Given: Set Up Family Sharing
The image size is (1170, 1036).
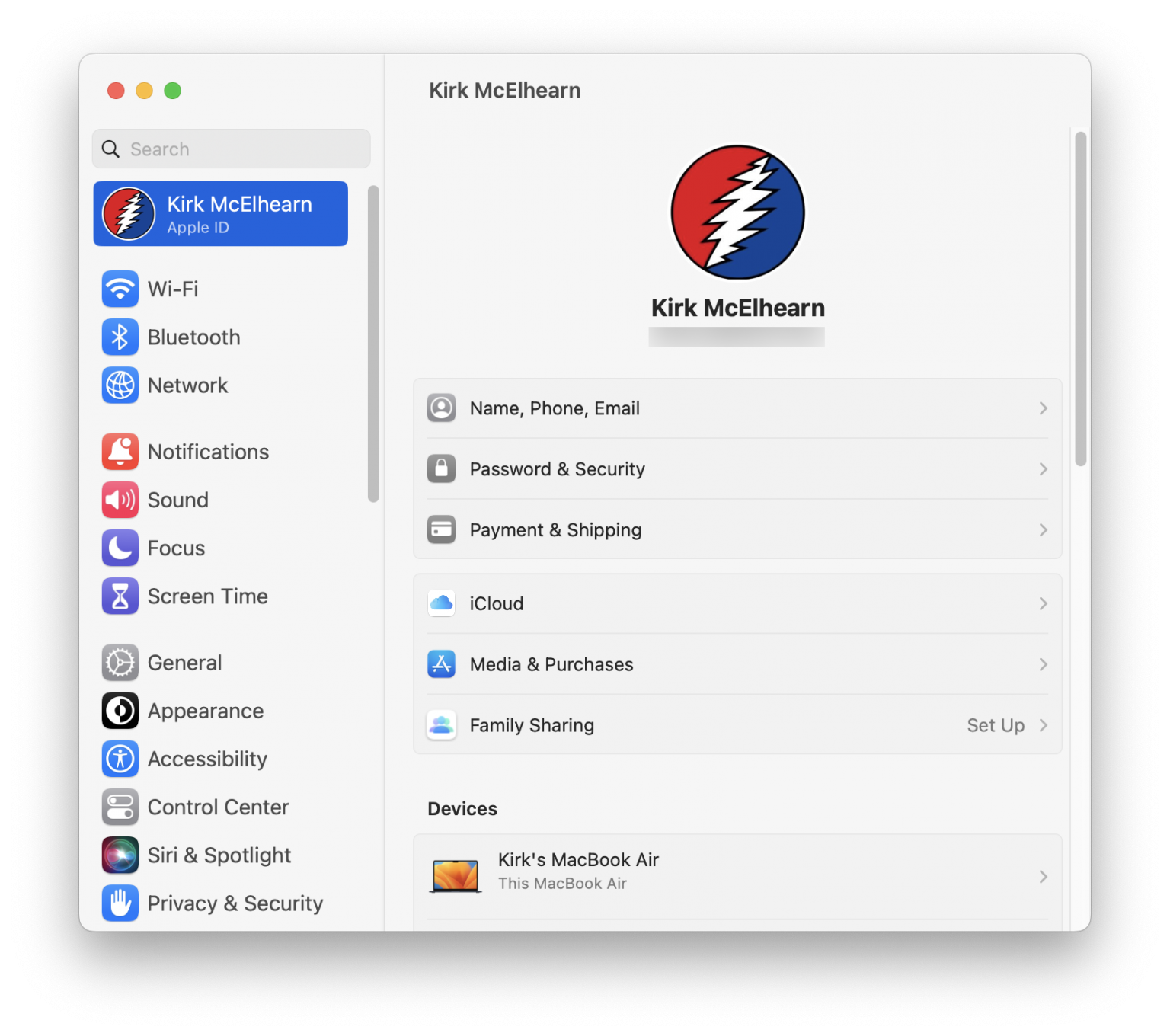Looking at the screenshot, I should coord(996,725).
